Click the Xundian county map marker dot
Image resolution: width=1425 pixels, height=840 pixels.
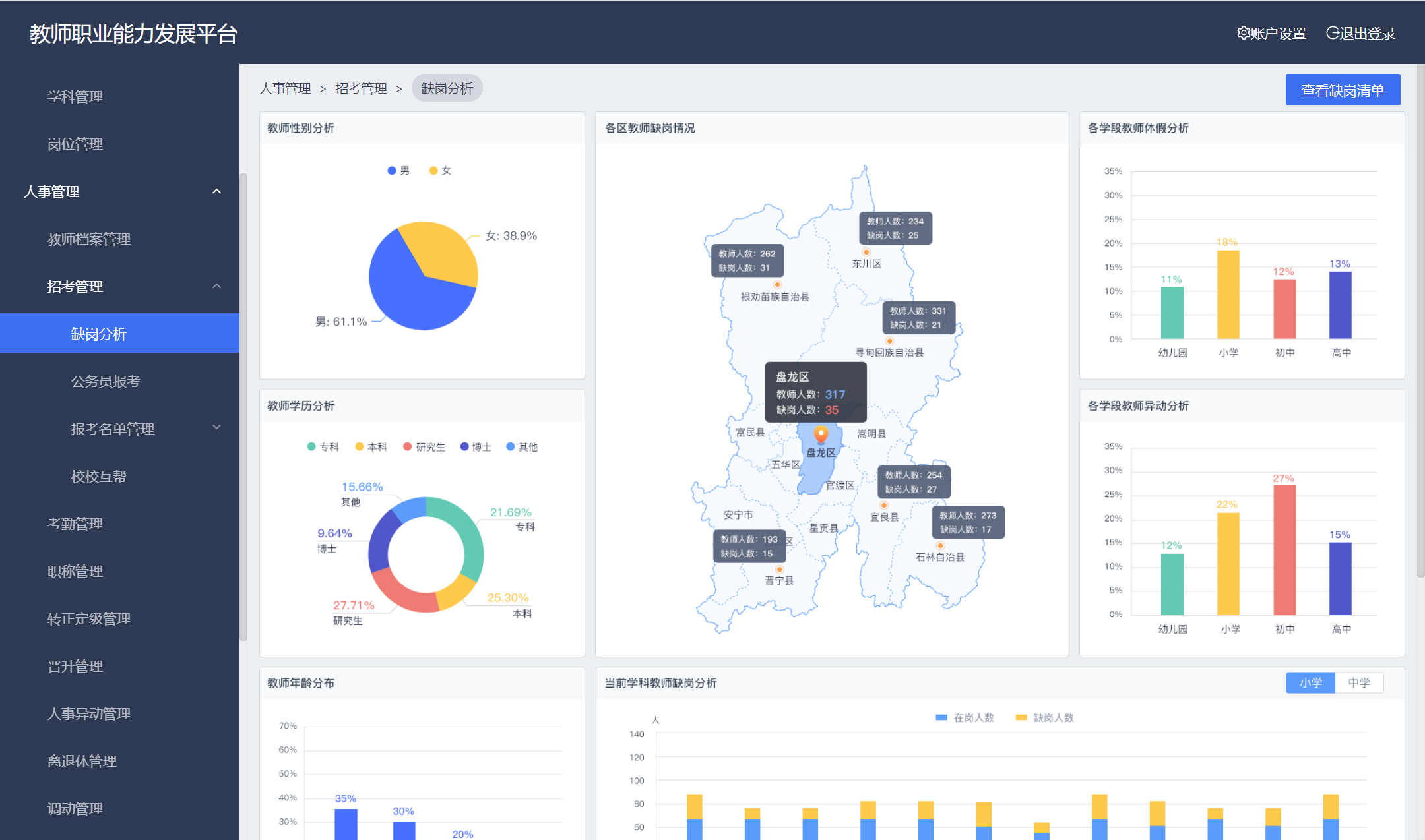(889, 341)
